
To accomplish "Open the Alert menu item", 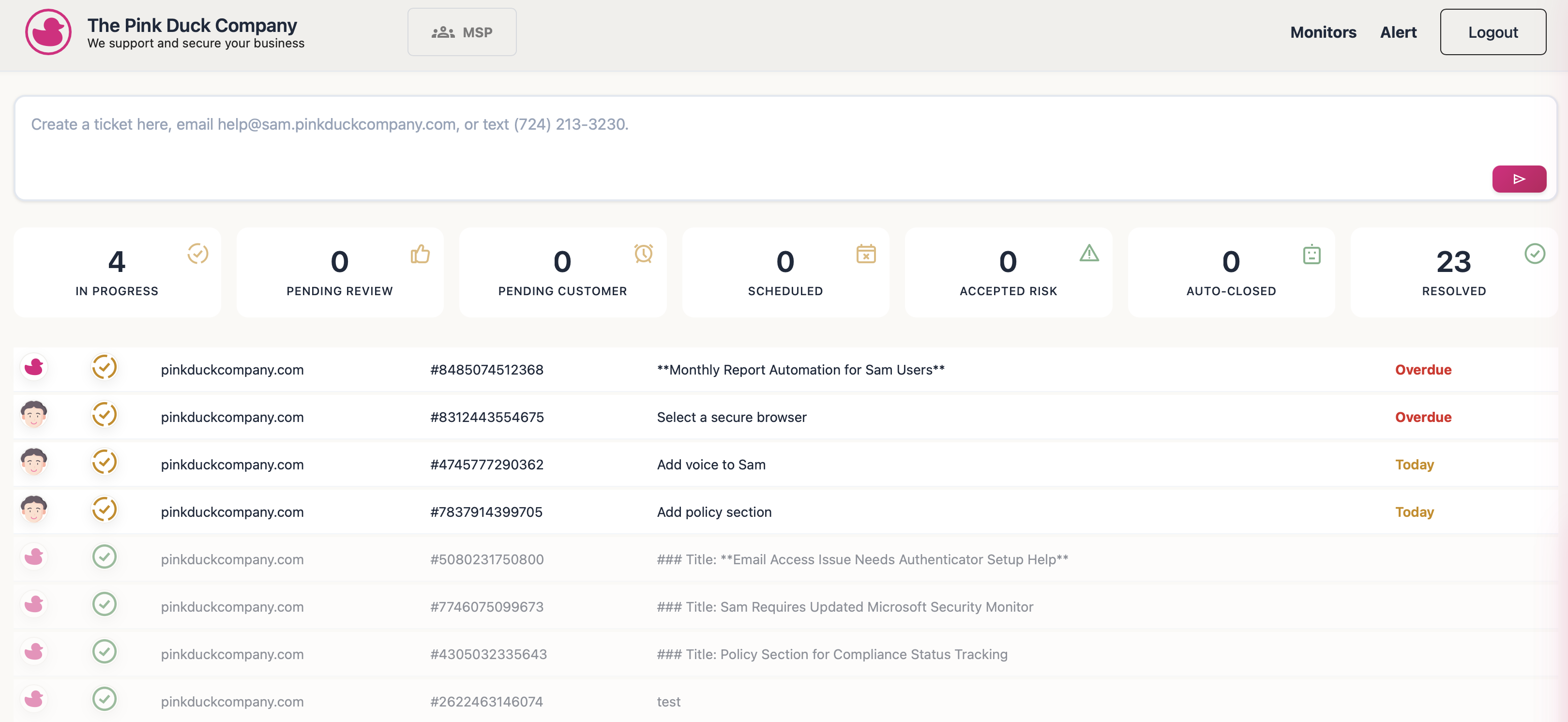I will (x=1398, y=32).
